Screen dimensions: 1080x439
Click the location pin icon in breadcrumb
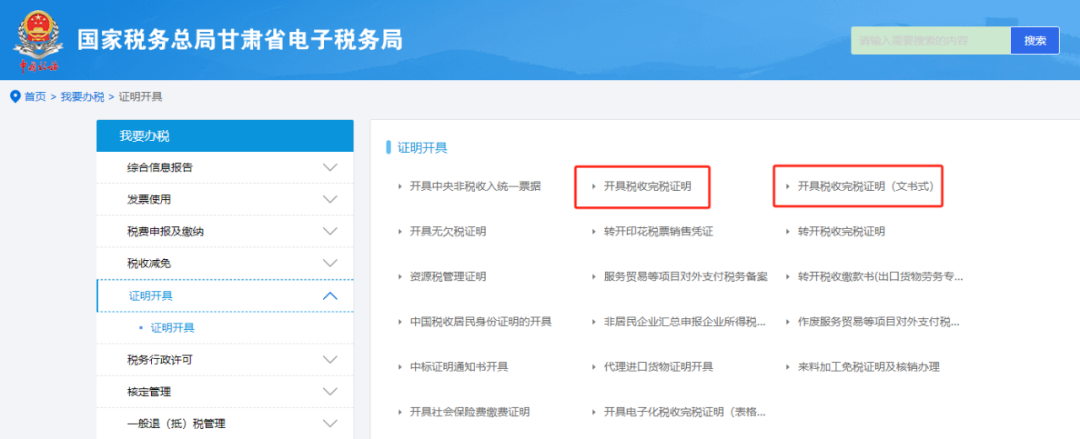[15, 96]
